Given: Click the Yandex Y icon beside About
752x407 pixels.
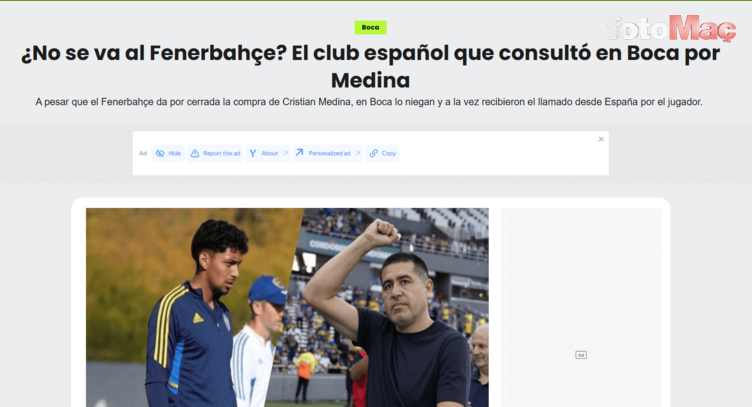Looking at the screenshot, I should pos(253,153).
